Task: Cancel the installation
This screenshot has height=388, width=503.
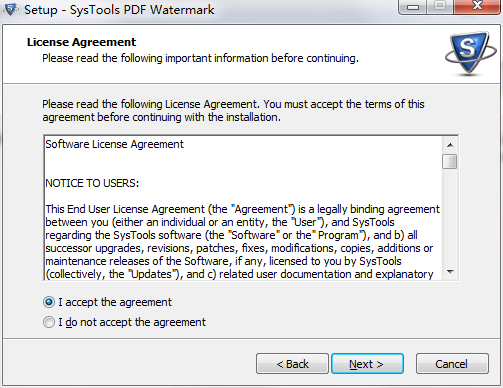Action: coord(452,364)
